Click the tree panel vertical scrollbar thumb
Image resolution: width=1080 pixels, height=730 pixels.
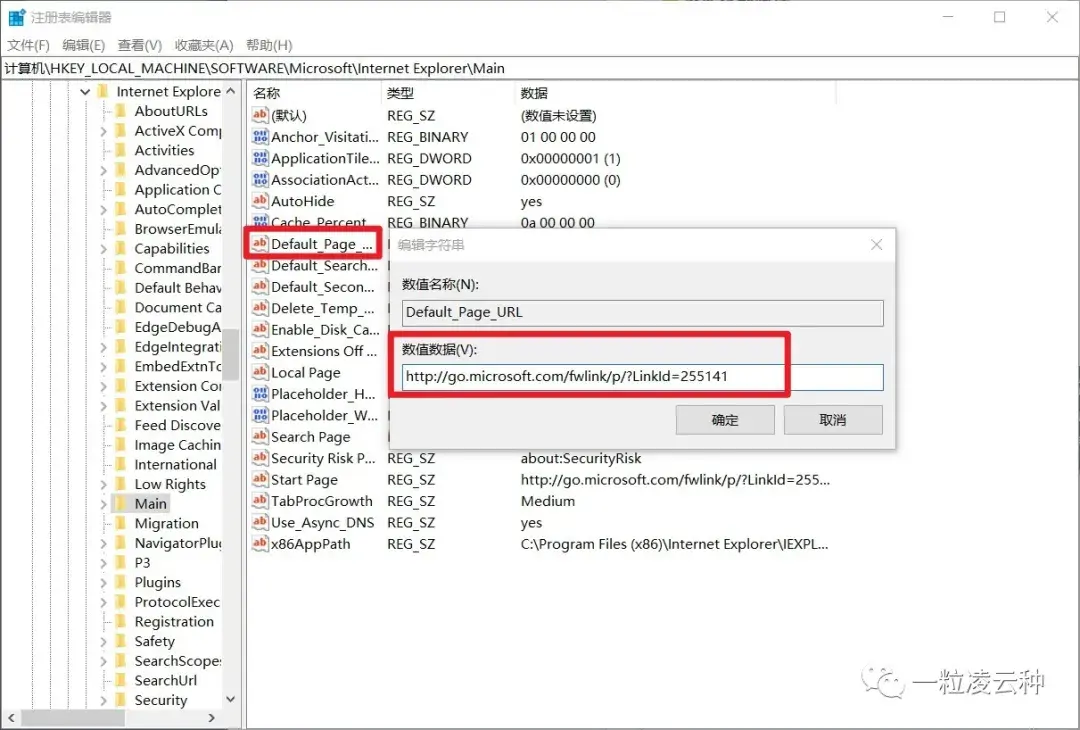pyautogui.click(x=230, y=355)
